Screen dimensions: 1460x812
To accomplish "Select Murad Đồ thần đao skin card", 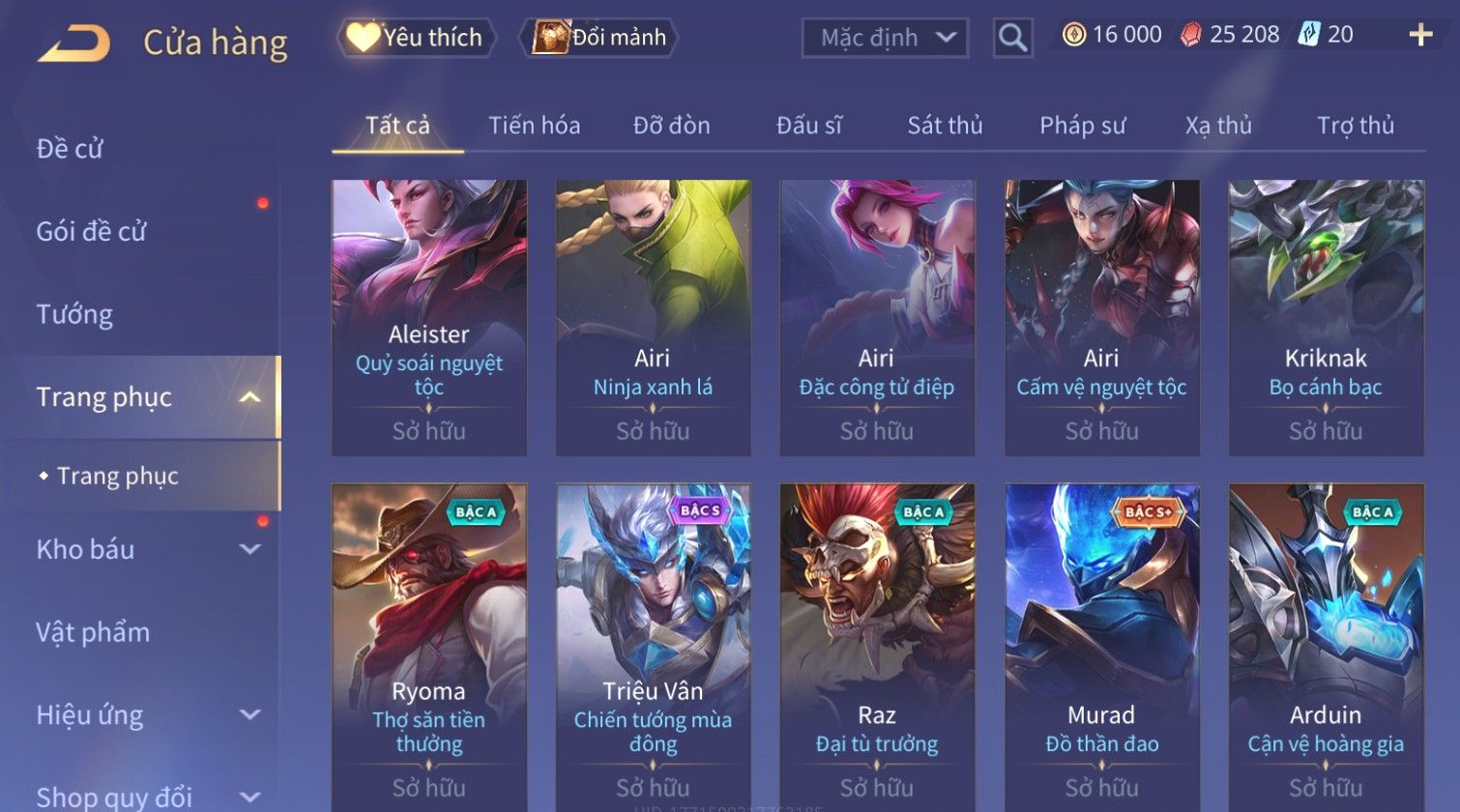I will (1101, 648).
